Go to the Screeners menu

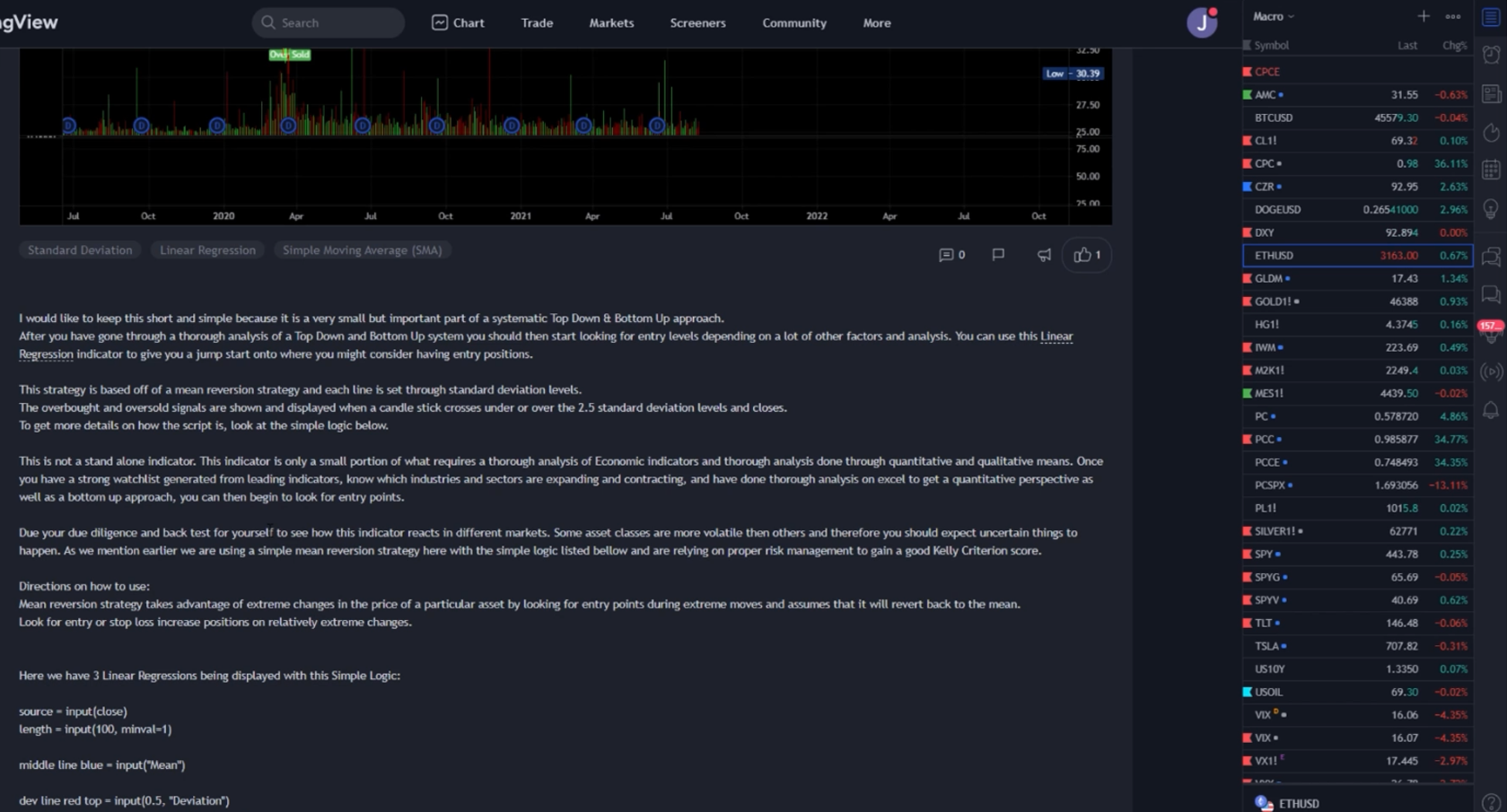(697, 23)
